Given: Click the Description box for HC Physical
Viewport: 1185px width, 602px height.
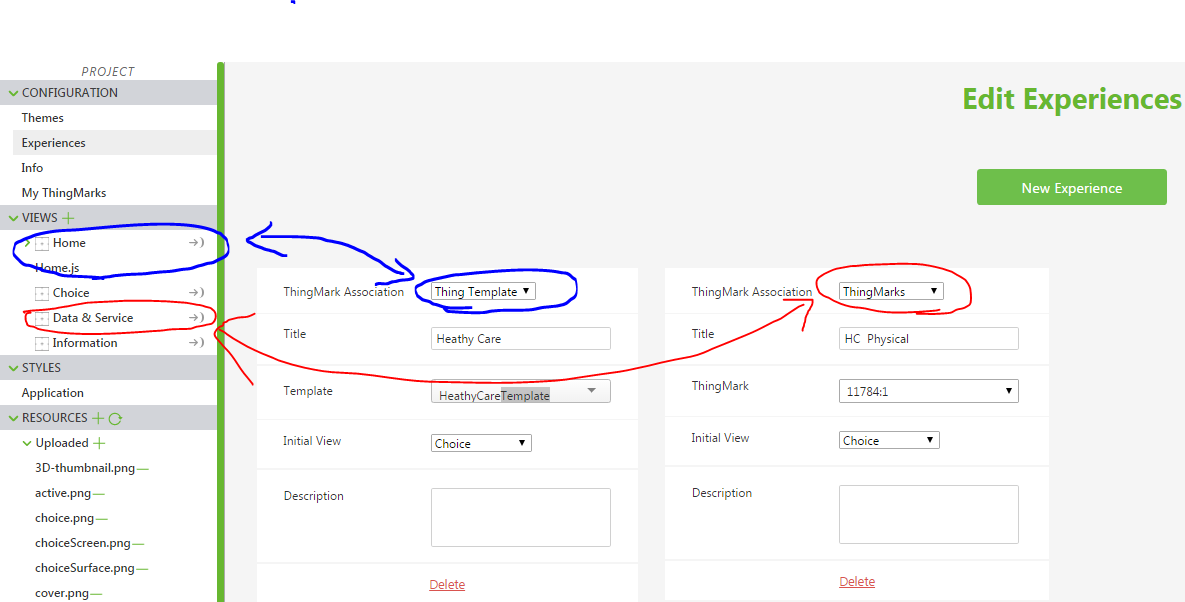Looking at the screenshot, I should [x=929, y=514].
